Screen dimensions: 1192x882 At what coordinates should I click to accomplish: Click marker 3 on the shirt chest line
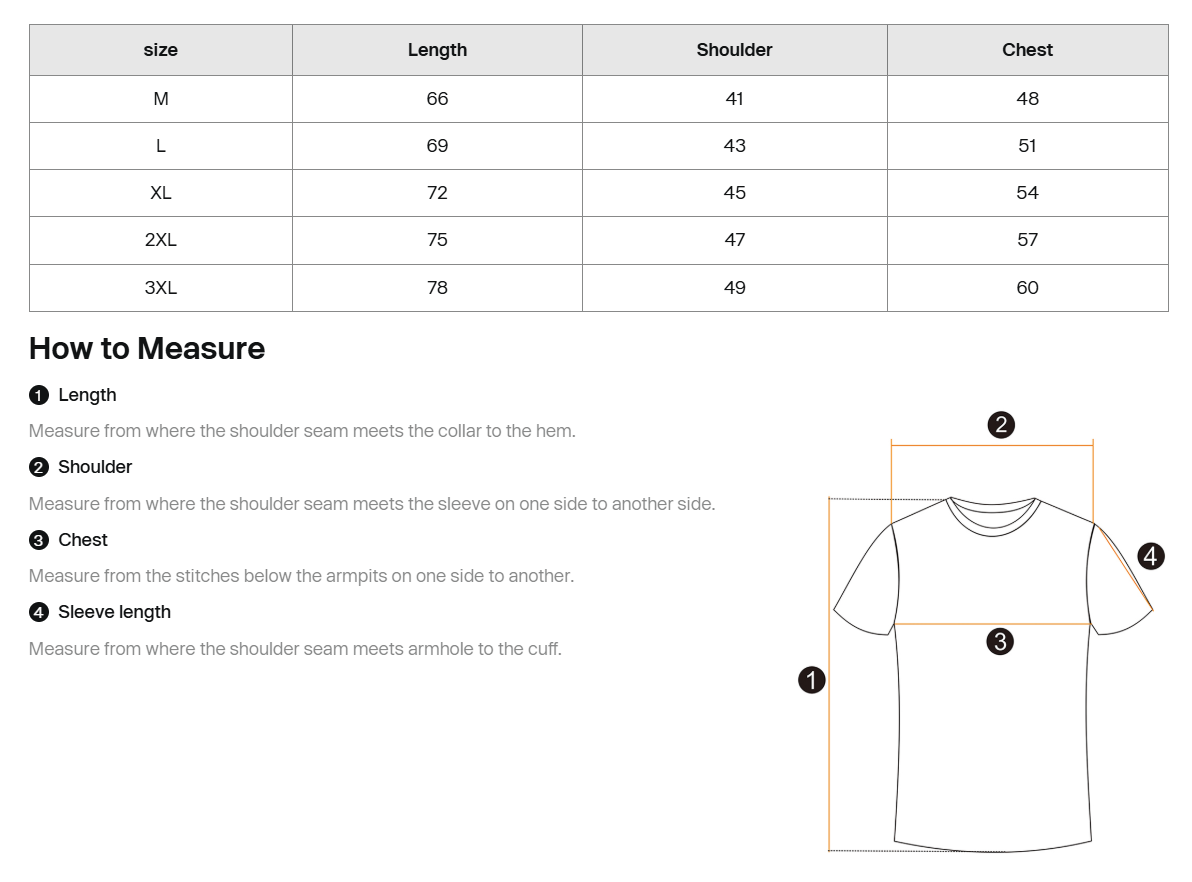(1000, 642)
